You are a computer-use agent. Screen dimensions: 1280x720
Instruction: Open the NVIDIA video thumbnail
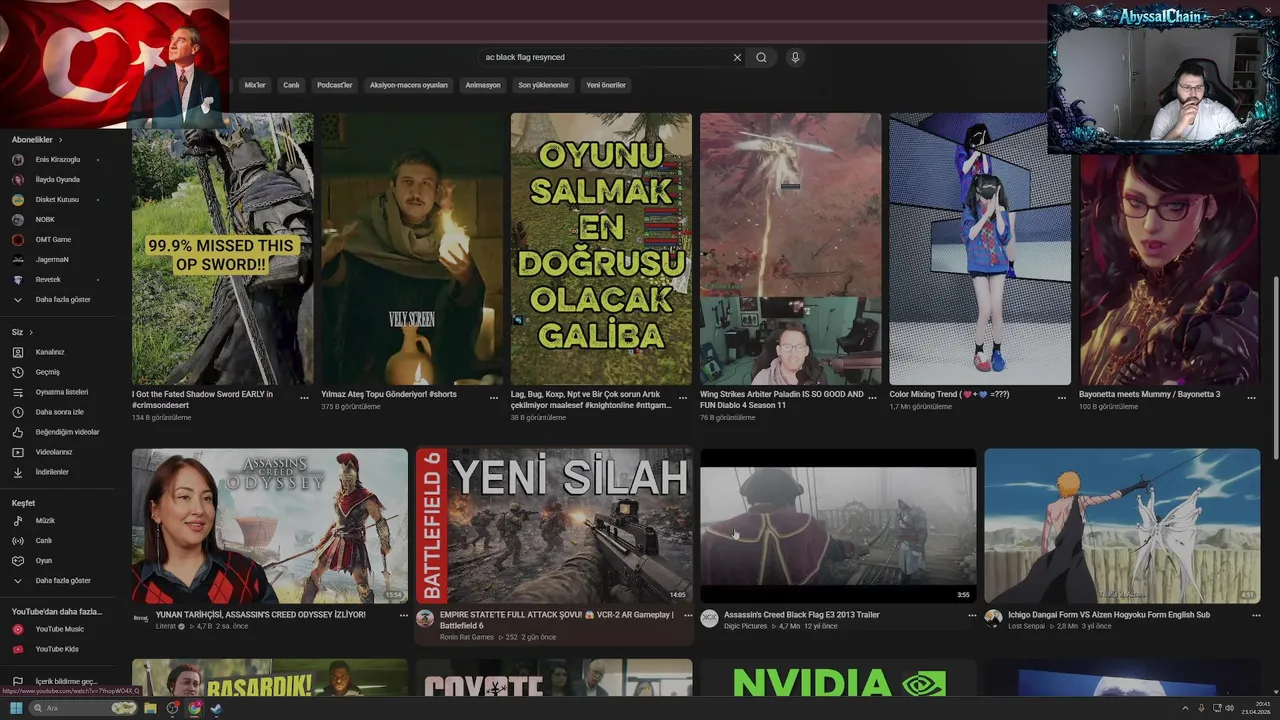(x=838, y=678)
